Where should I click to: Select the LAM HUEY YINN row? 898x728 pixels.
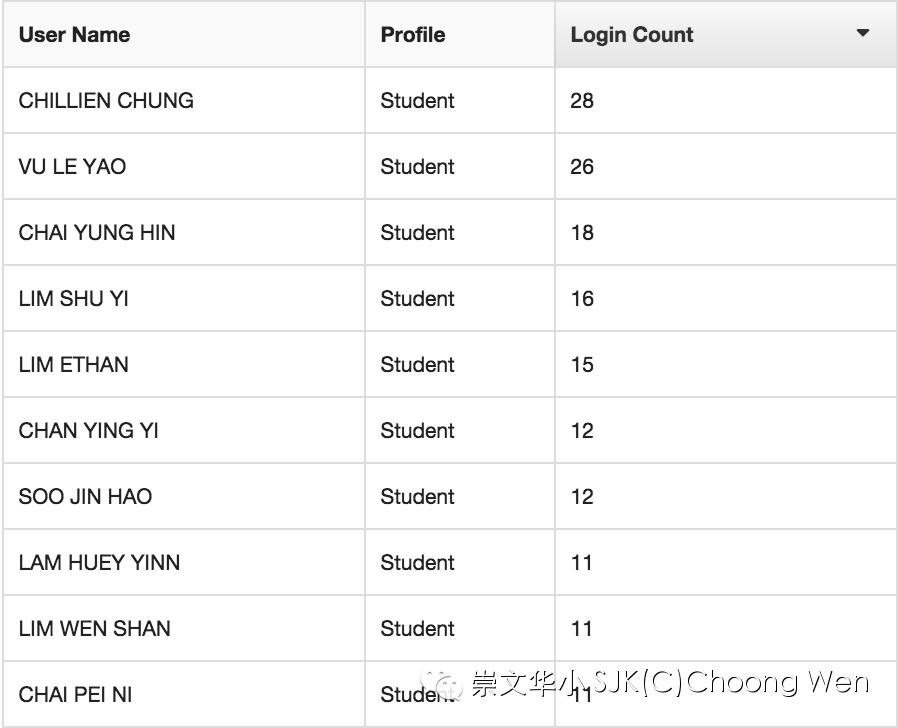pyautogui.click(x=450, y=562)
